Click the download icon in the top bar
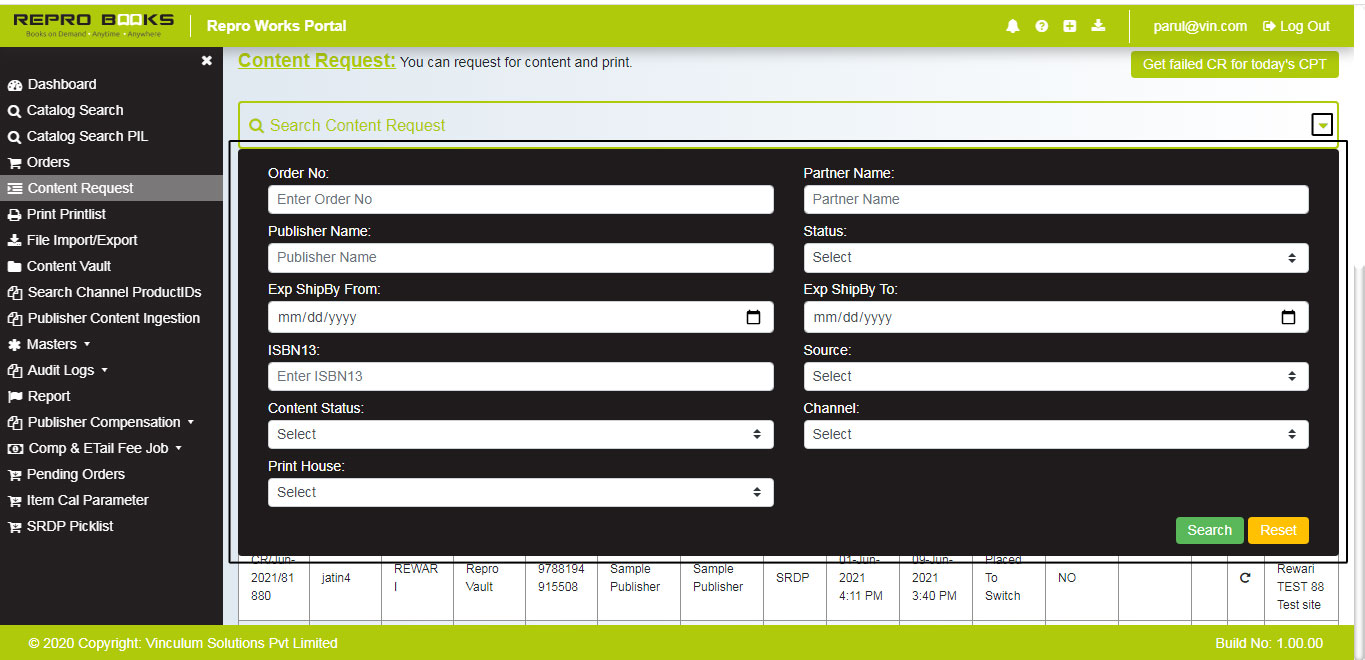Viewport: 1365px width, 660px height. 1097,26
